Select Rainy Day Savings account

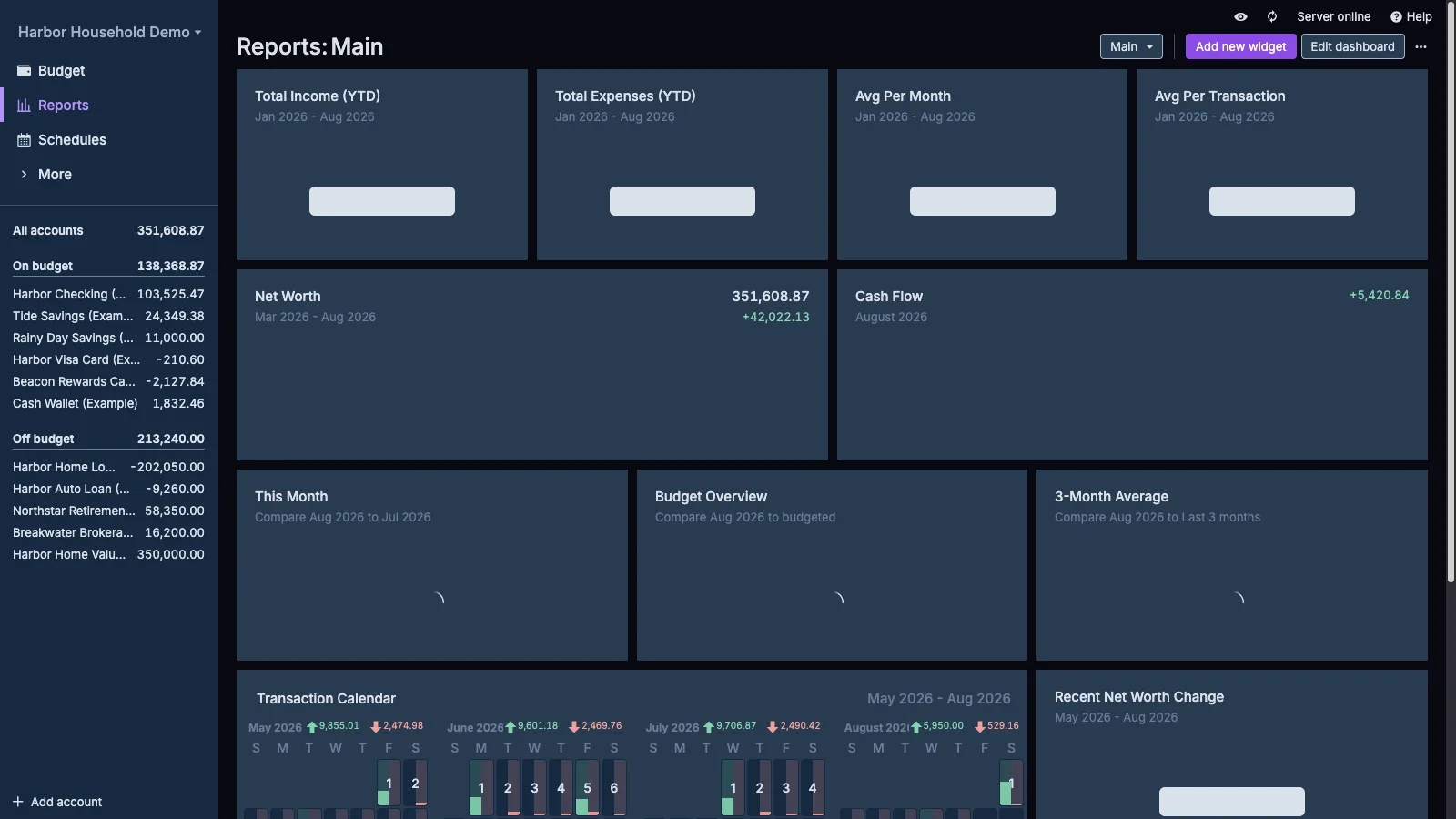[108, 339]
